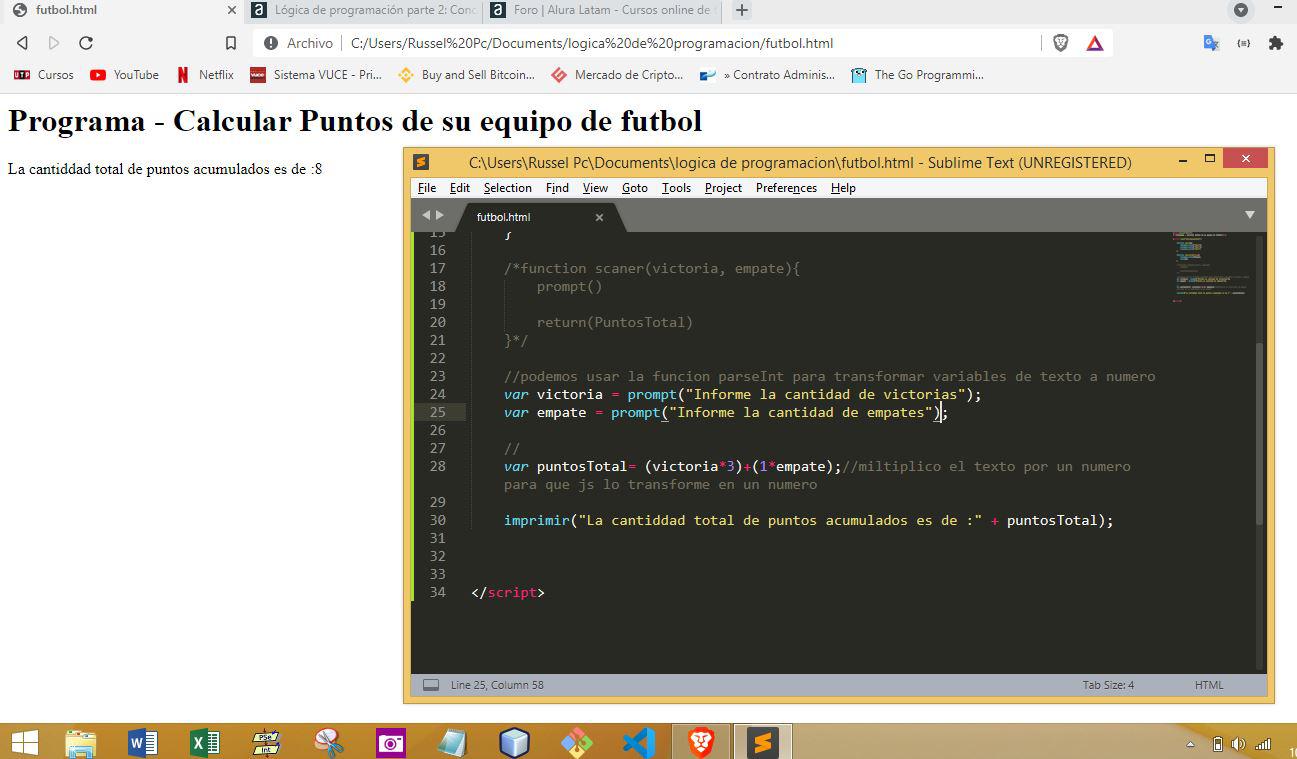The image size is (1297, 759).
Task: Open the curly-braces extension icon
Action: pos(1243,43)
